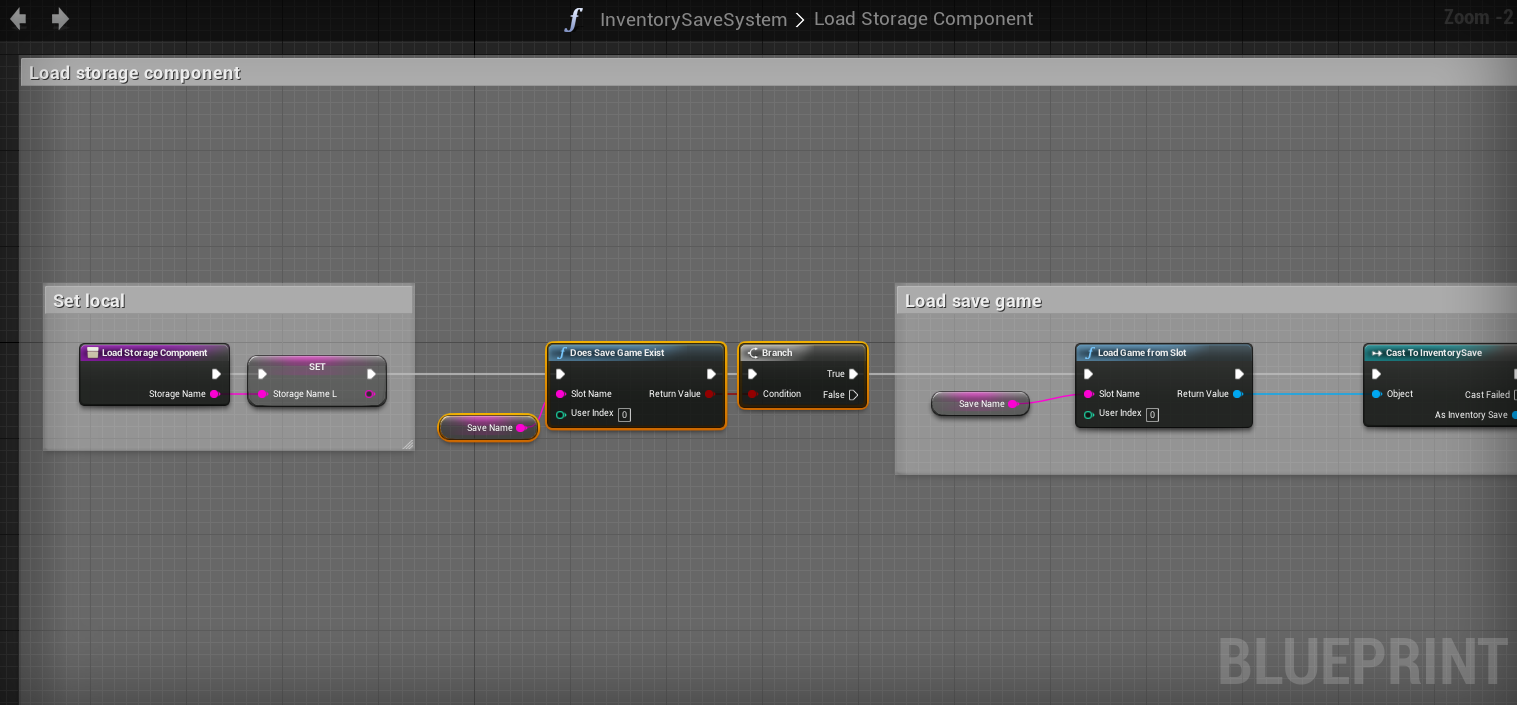Click the Load Storage Component entry node icon

(92, 353)
